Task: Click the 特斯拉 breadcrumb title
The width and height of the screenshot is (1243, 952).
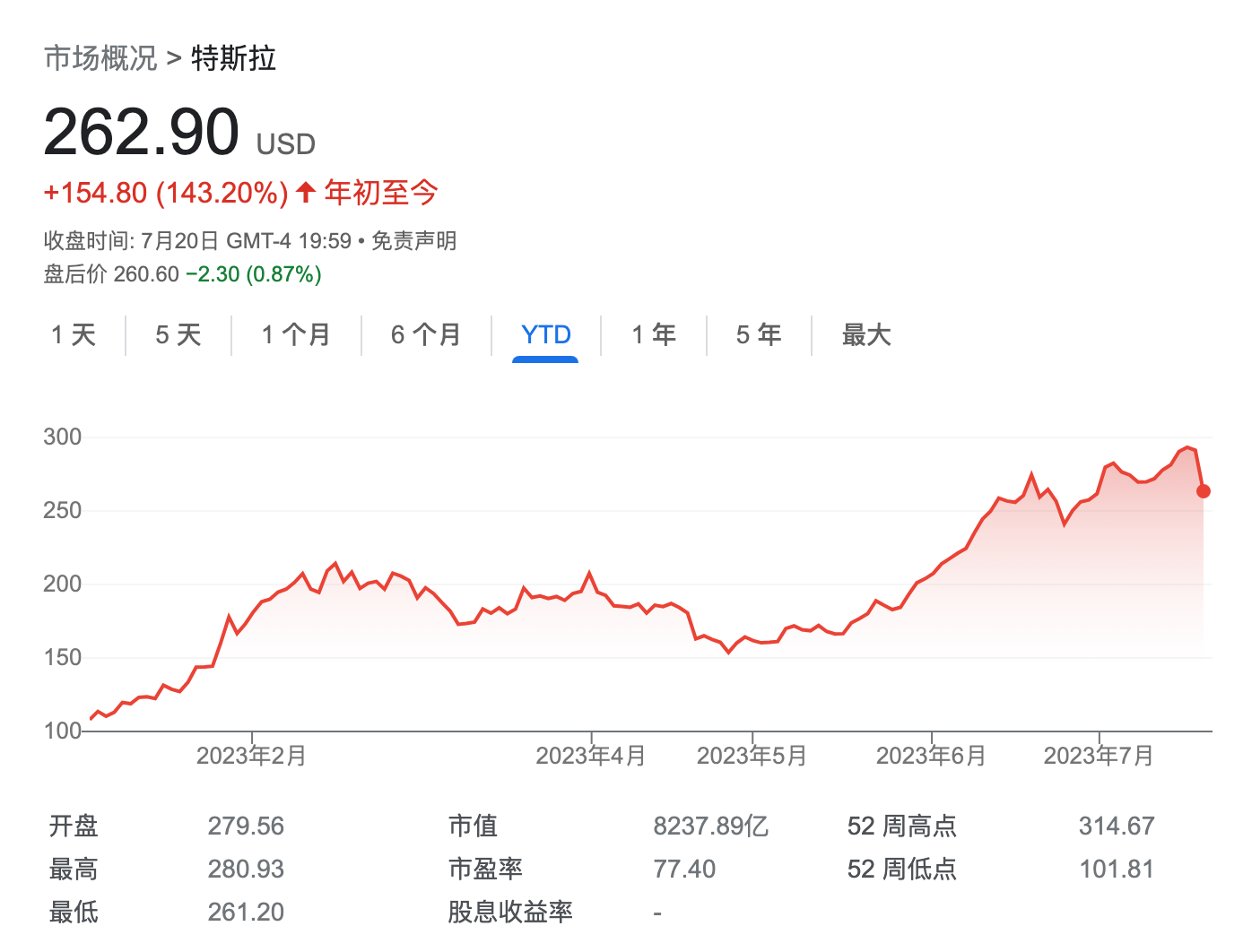Action: (x=233, y=58)
